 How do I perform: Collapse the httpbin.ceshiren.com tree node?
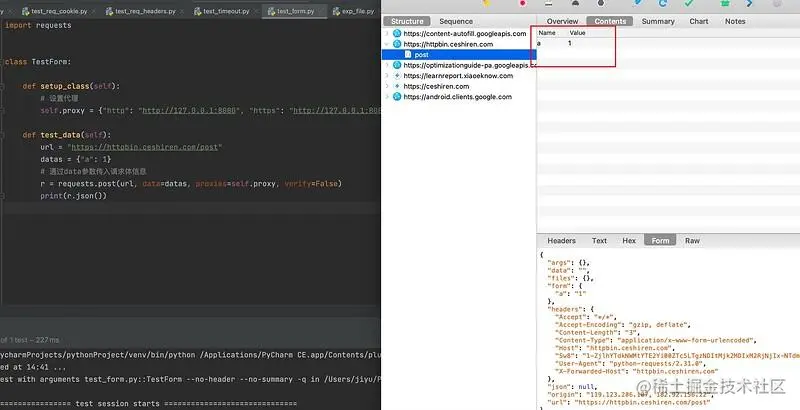click(387, 44)
